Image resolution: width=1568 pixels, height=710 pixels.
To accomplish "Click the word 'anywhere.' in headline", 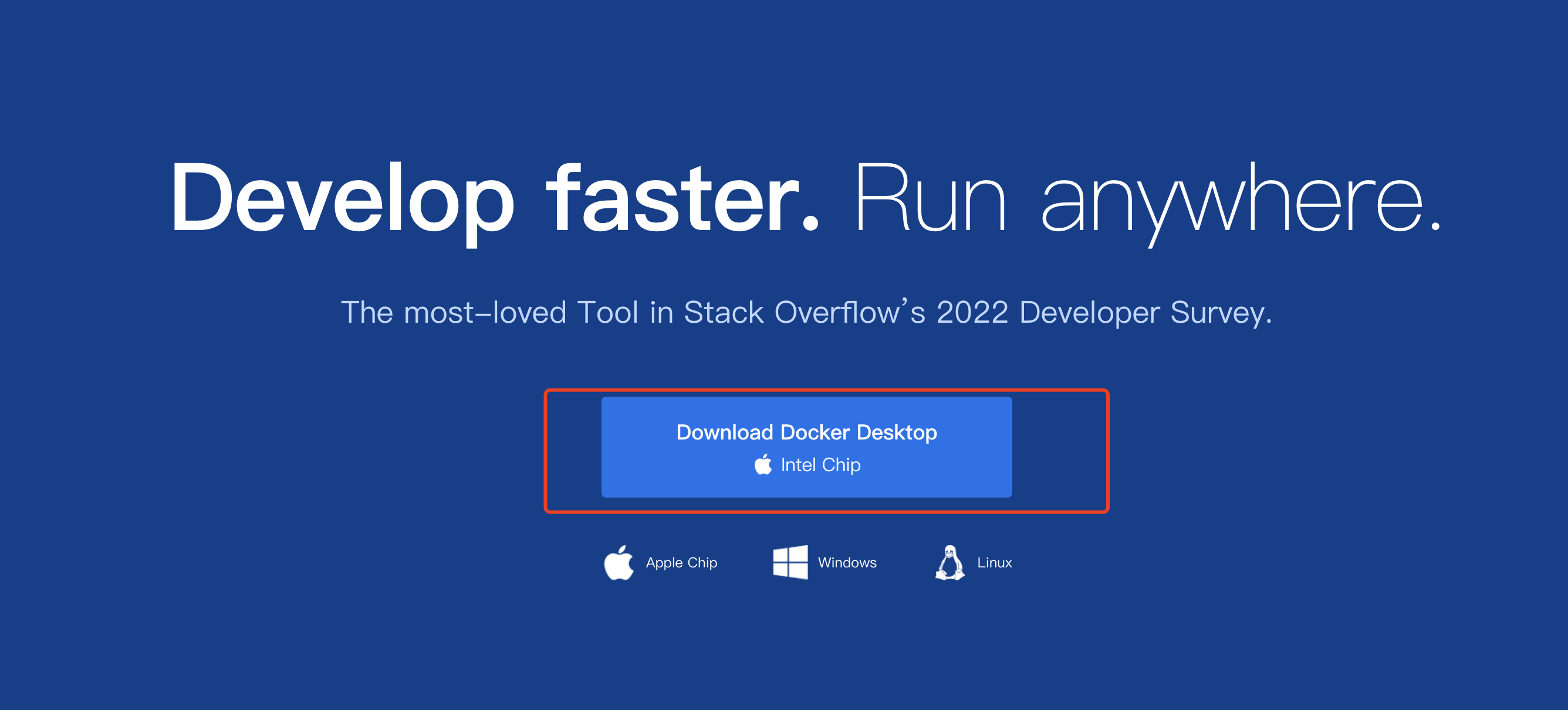I will (x=1241, y=198).
